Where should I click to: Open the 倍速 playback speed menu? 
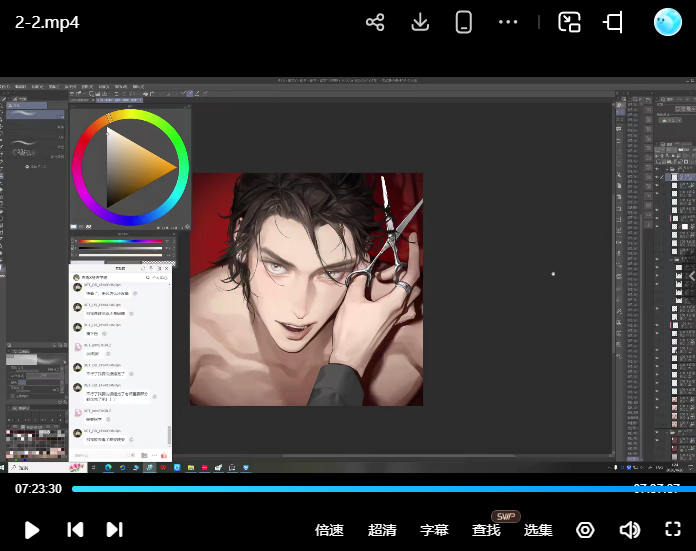pos(329,530)
